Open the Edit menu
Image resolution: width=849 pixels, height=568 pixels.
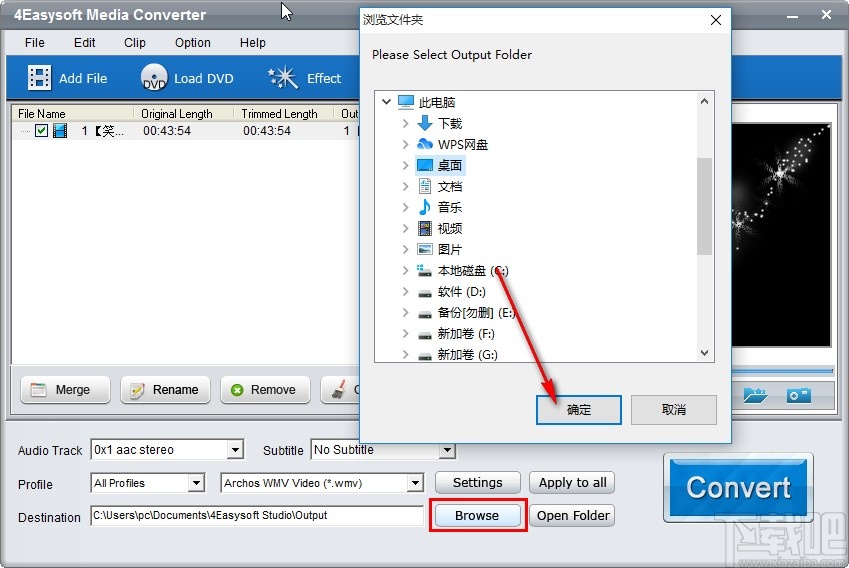[x=84, y=43]
